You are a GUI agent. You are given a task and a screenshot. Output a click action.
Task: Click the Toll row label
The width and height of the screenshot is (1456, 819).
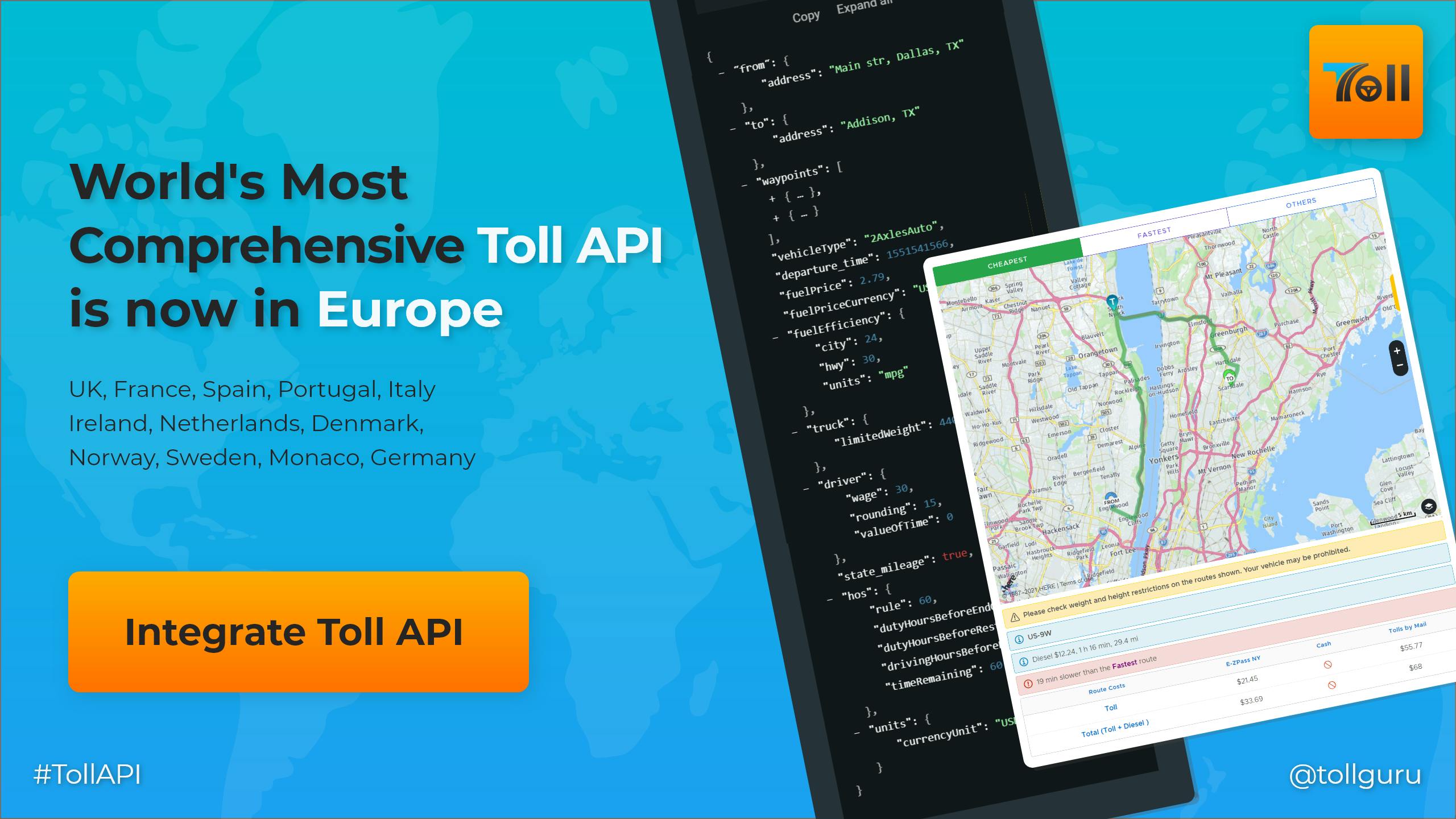(1111, 708)
